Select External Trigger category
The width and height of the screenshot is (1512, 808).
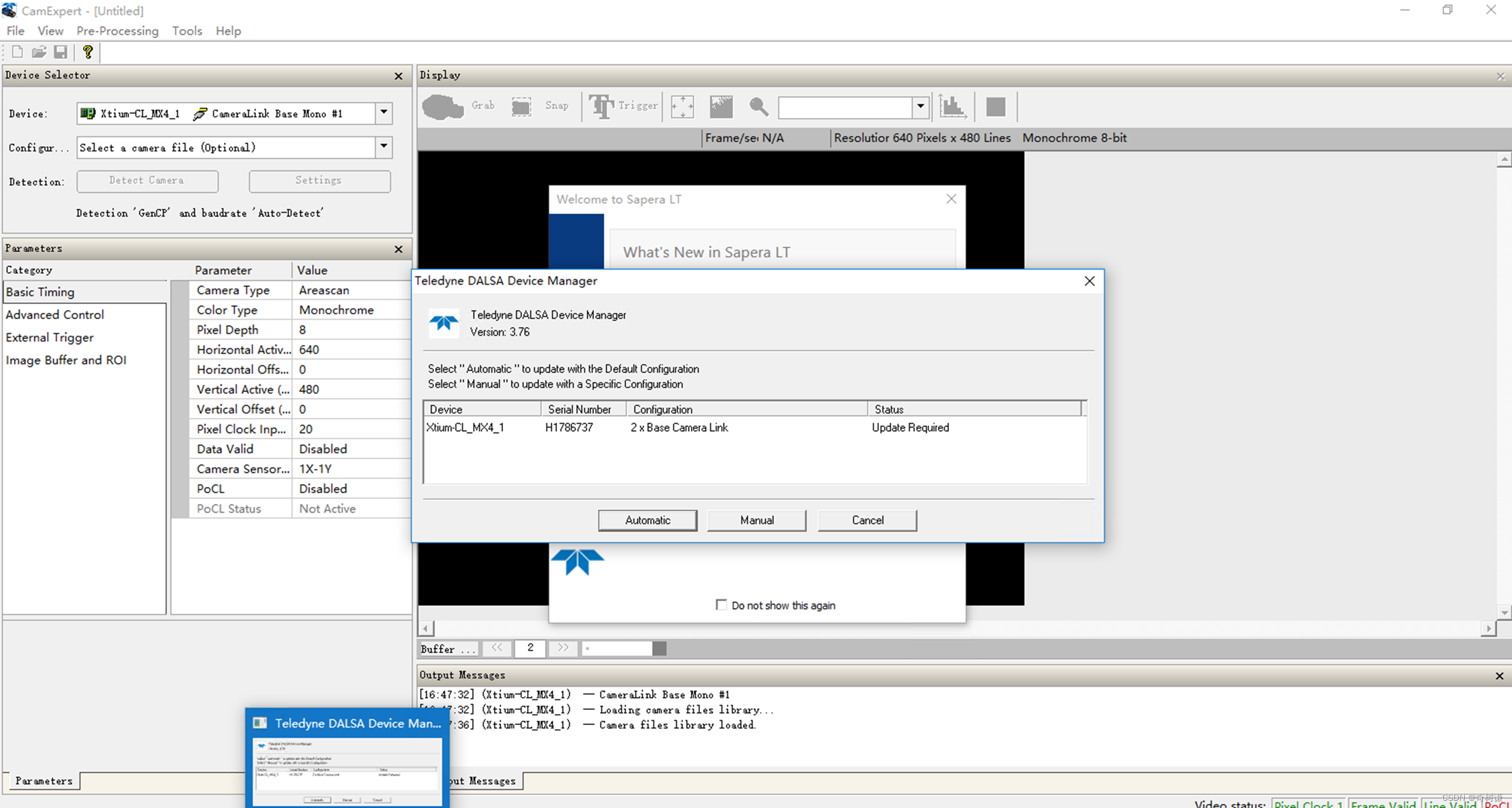pos(50,337)
